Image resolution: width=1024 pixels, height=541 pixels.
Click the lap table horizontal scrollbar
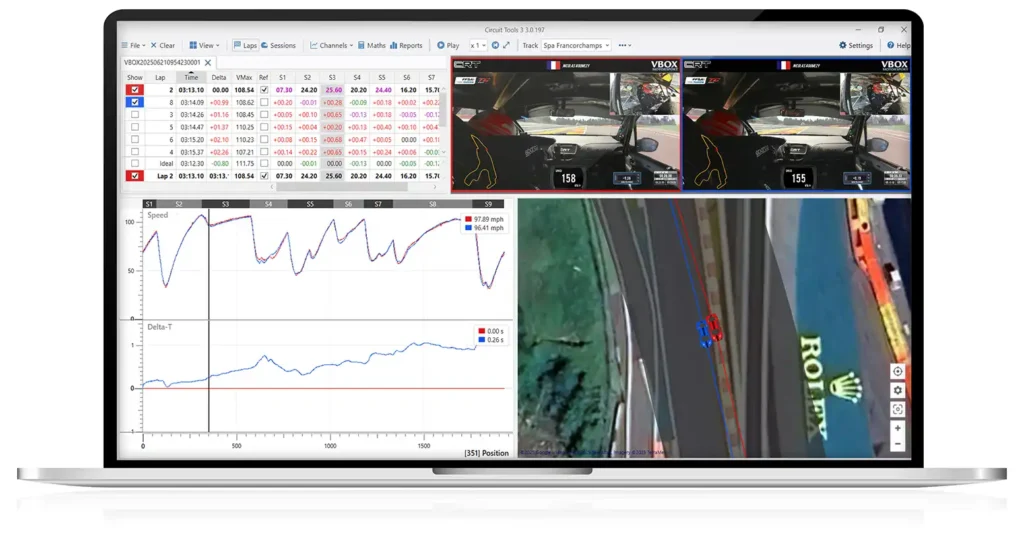(x=342, y=187)
